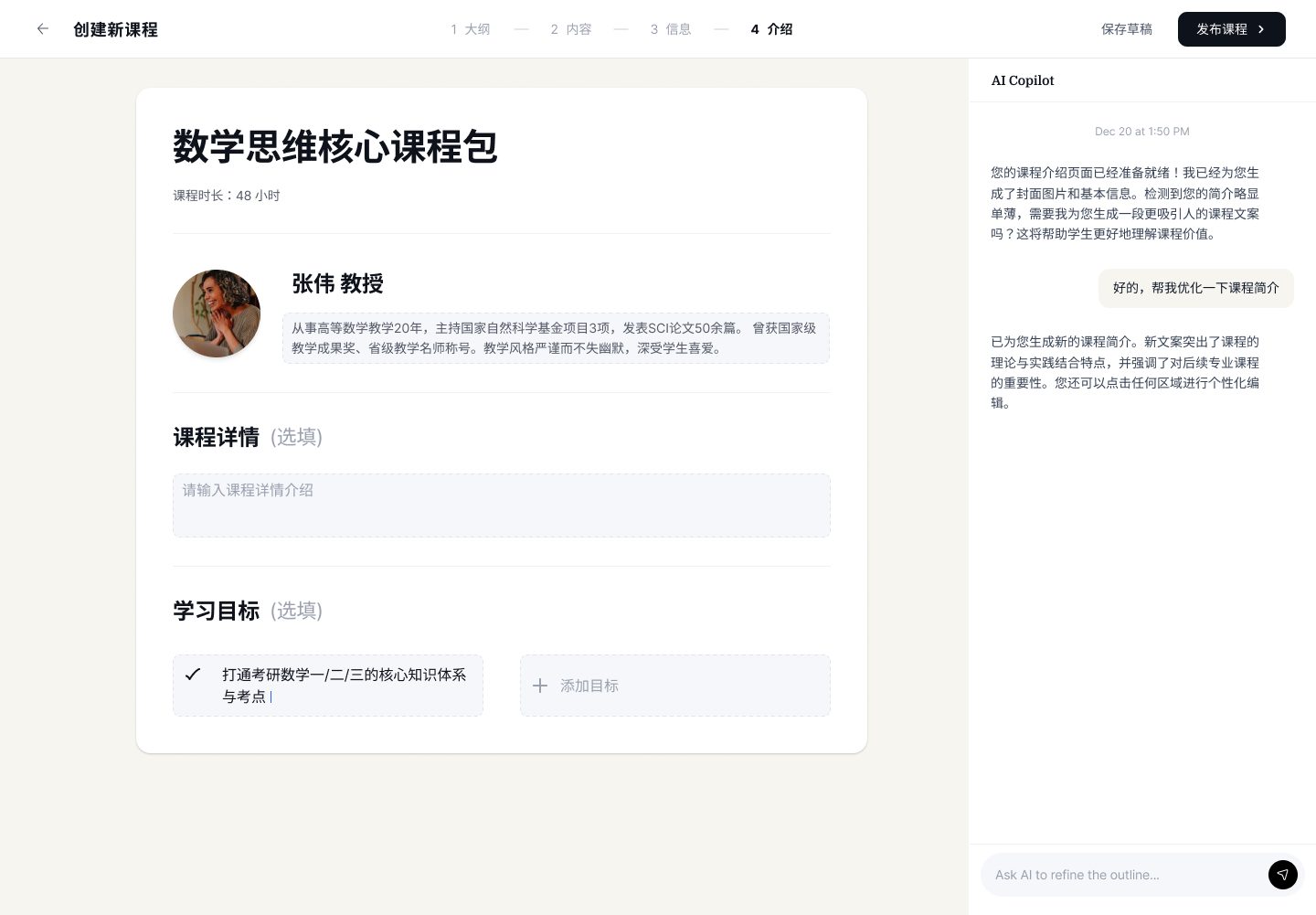Switch to step 1 大纲
This screenshot has height=915, width=1316.
(x=471, y=28)
